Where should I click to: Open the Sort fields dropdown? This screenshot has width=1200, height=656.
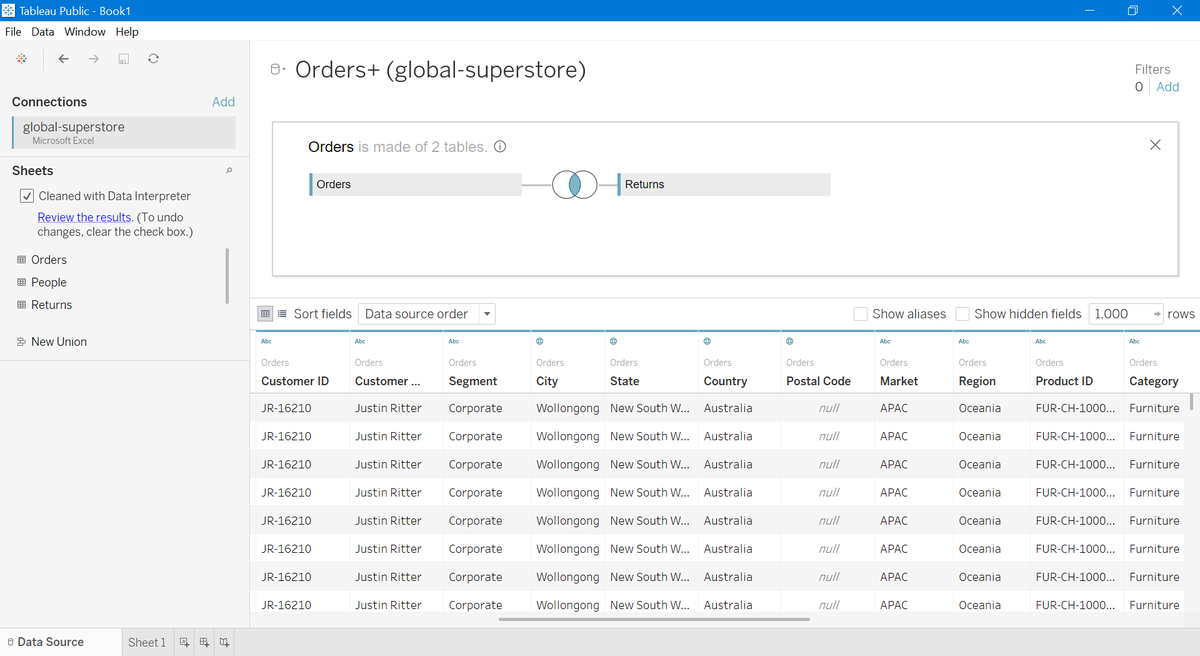(427, 314)
